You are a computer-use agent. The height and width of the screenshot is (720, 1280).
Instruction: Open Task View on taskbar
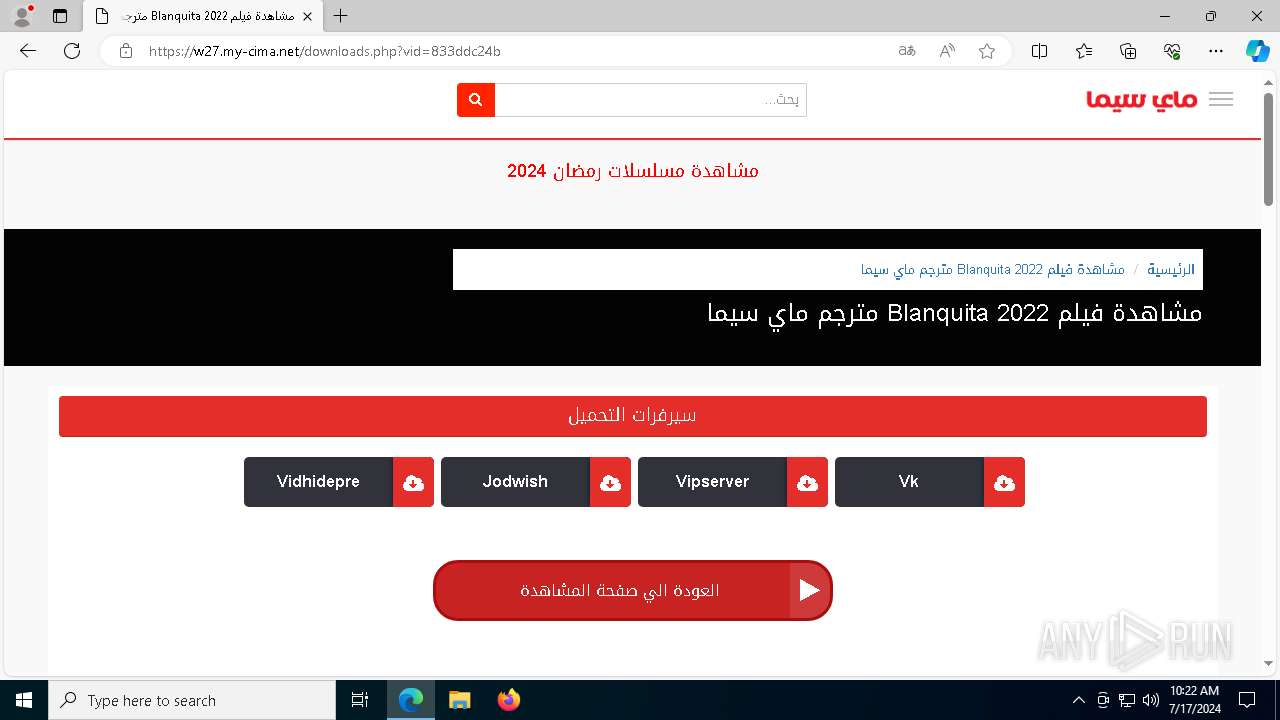click(x=360, y=700)
